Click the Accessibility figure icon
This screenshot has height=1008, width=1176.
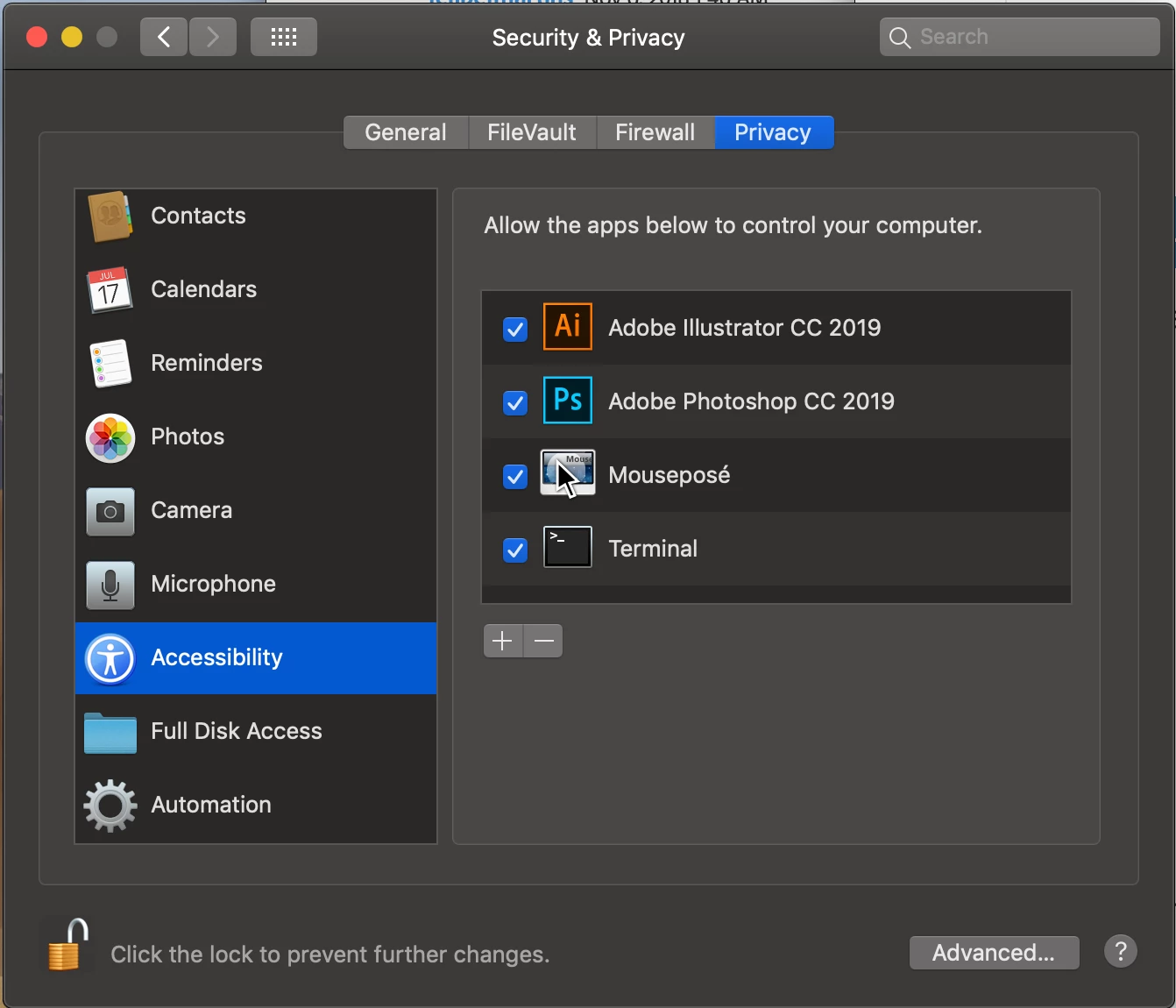pos(110,658)
